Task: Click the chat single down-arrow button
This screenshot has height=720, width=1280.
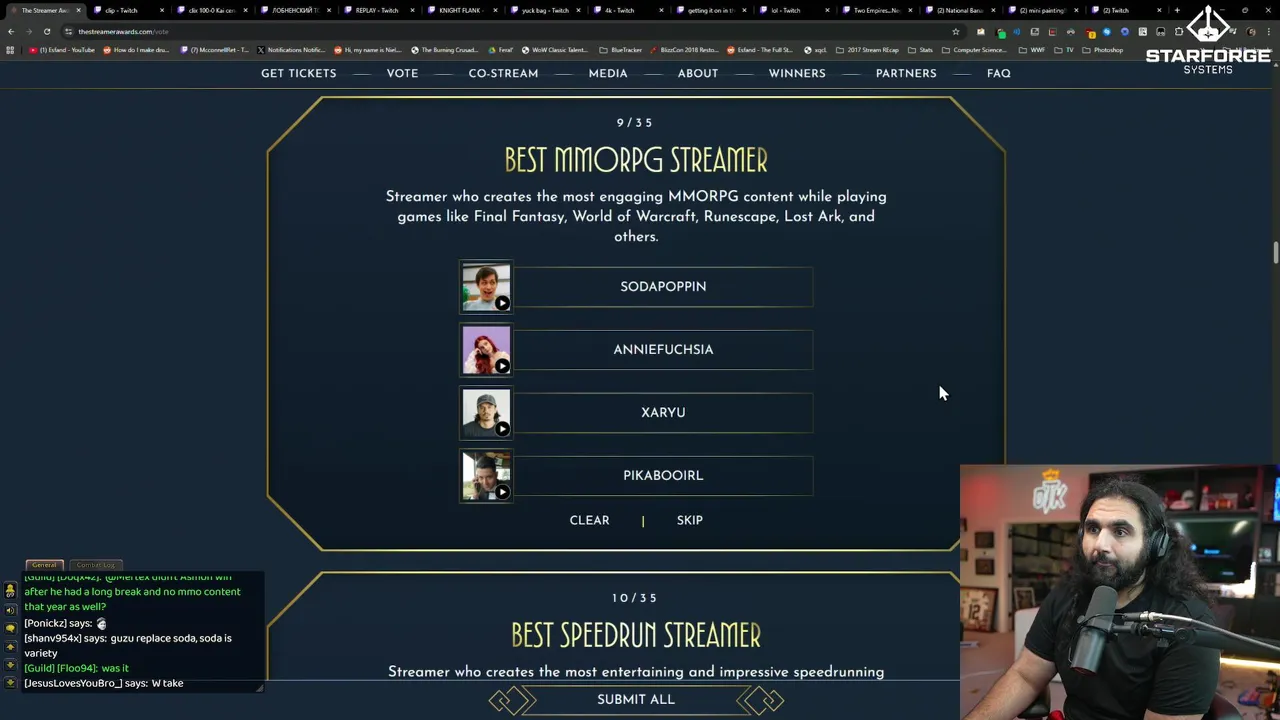Action: coord(10,665)
